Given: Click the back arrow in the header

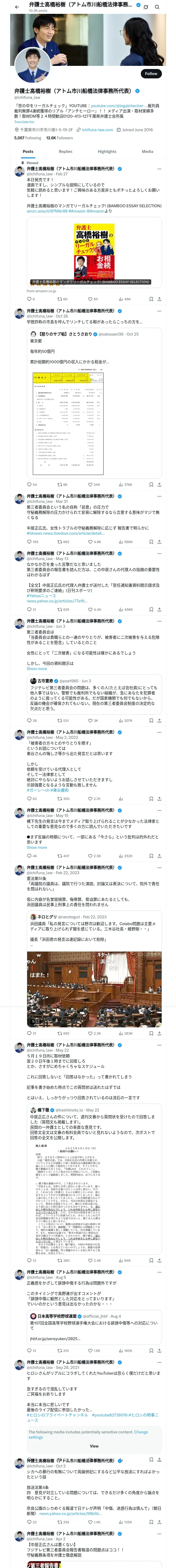Looking at the screenshot, I should coord(17,7).
